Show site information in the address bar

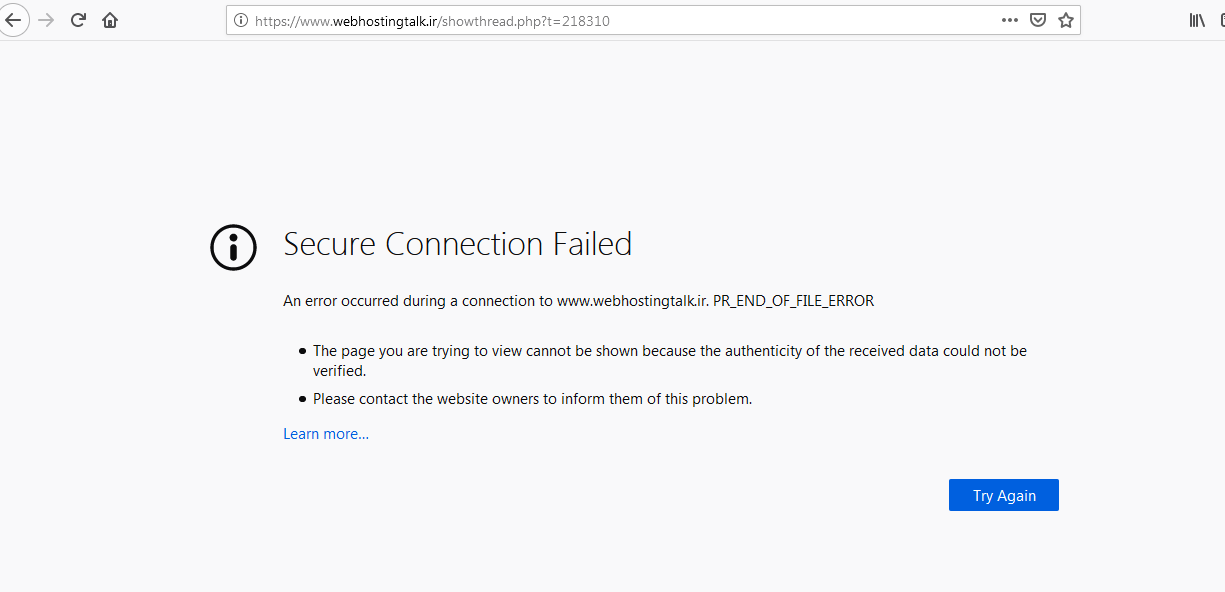[x=241, y=20]
